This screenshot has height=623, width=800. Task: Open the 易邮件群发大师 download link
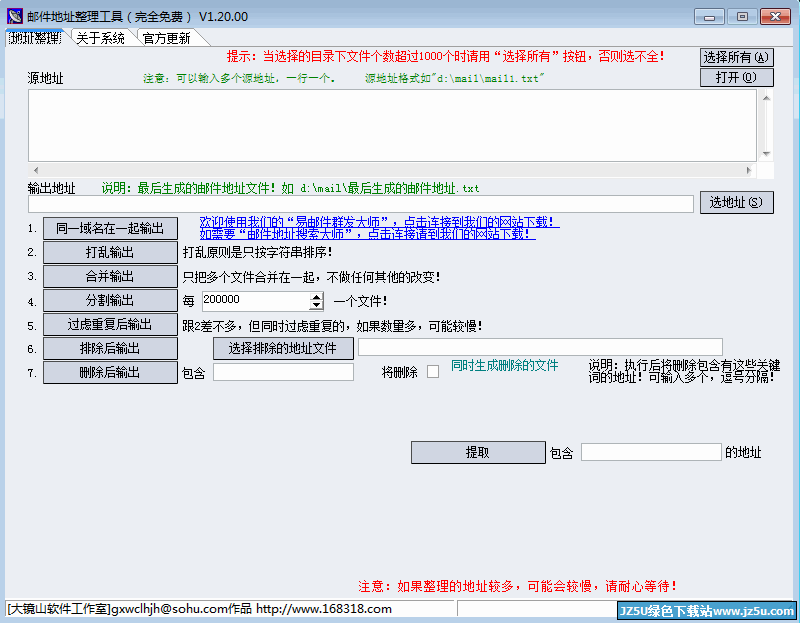380,222
